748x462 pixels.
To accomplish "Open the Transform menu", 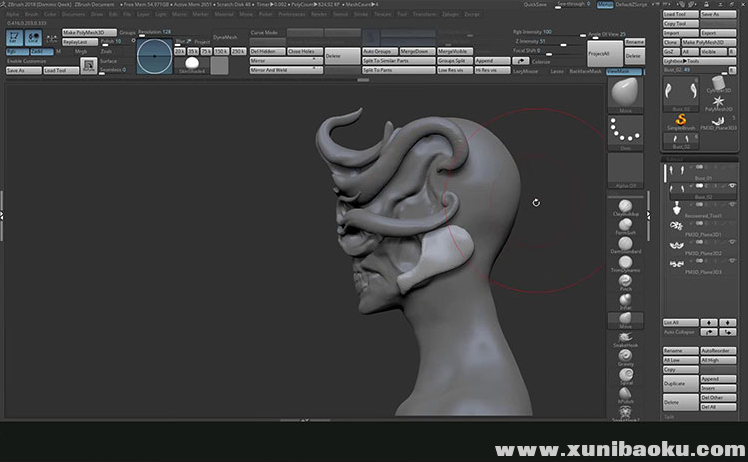I will click(x=424, y=15).
